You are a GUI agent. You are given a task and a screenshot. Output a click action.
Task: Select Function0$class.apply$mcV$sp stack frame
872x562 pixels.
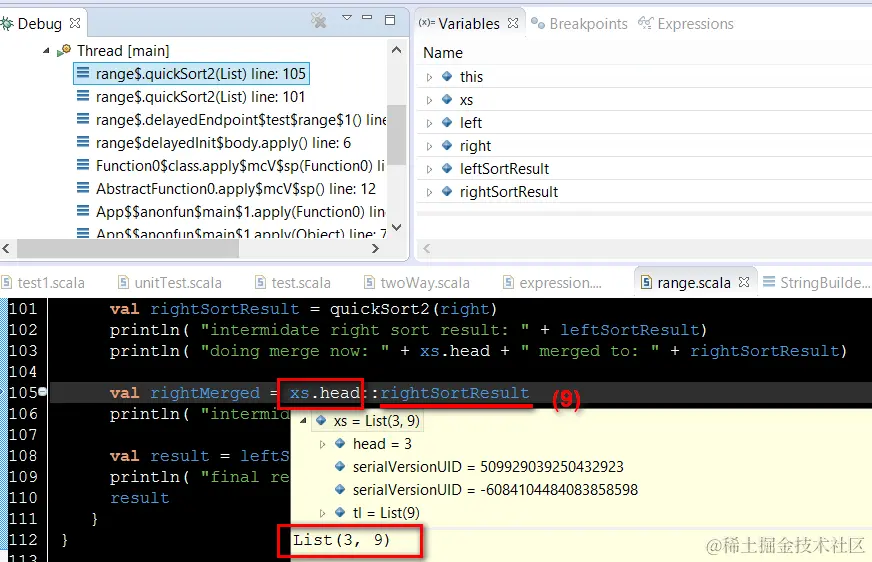click(x=231, y=166)
